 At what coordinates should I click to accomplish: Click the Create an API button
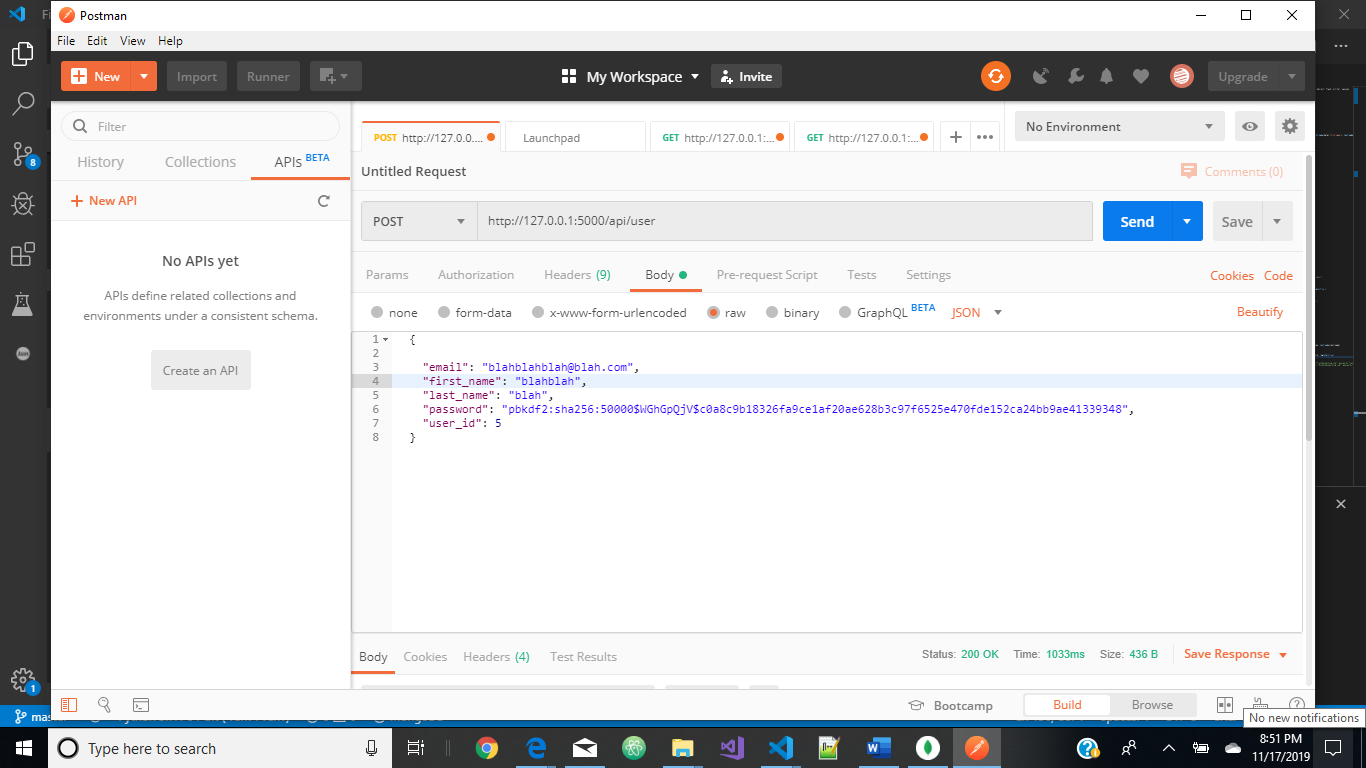click(x=201, y=370)
